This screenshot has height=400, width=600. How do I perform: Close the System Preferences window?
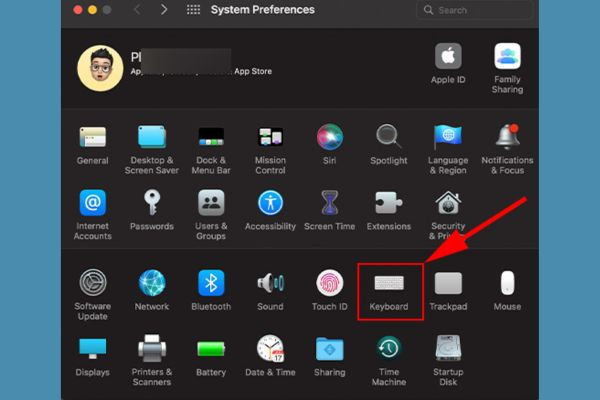point(78,10)
